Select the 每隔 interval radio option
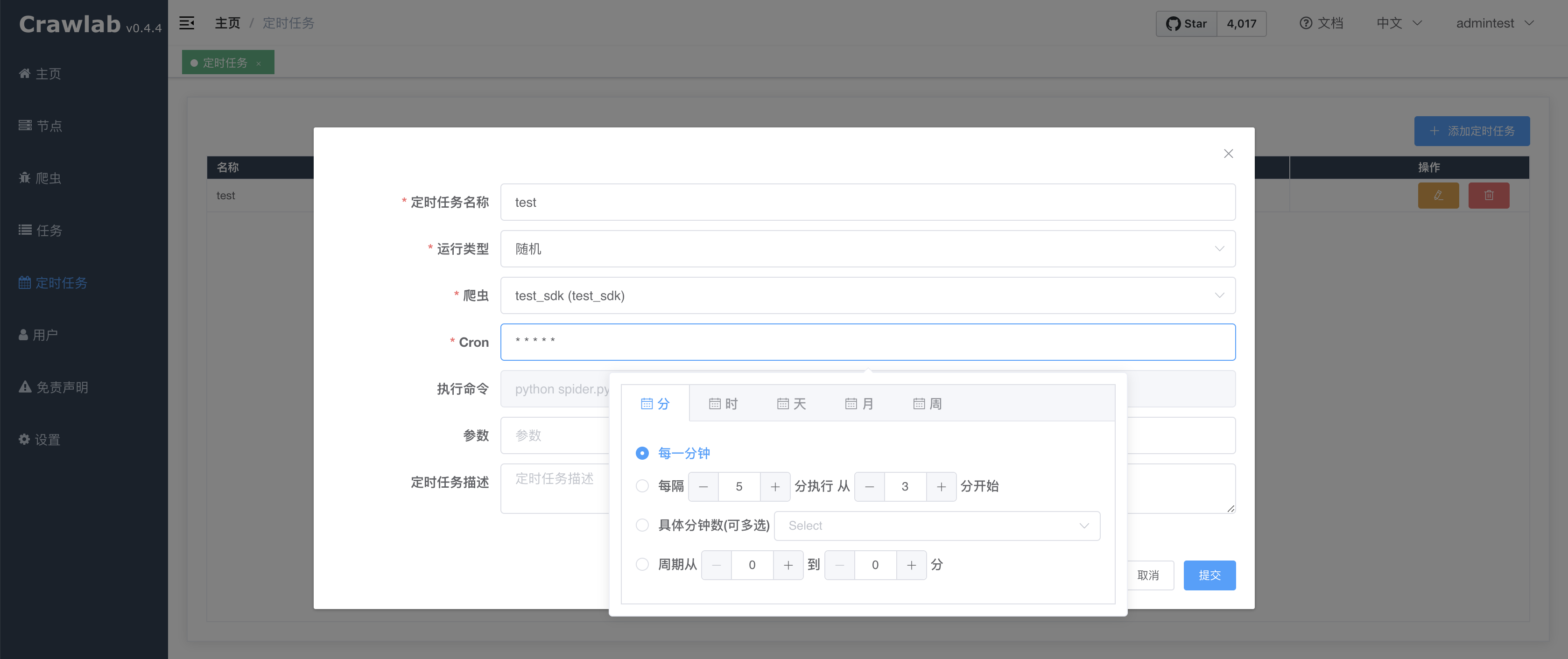1568x659 pixels. (x=642, y=486)
